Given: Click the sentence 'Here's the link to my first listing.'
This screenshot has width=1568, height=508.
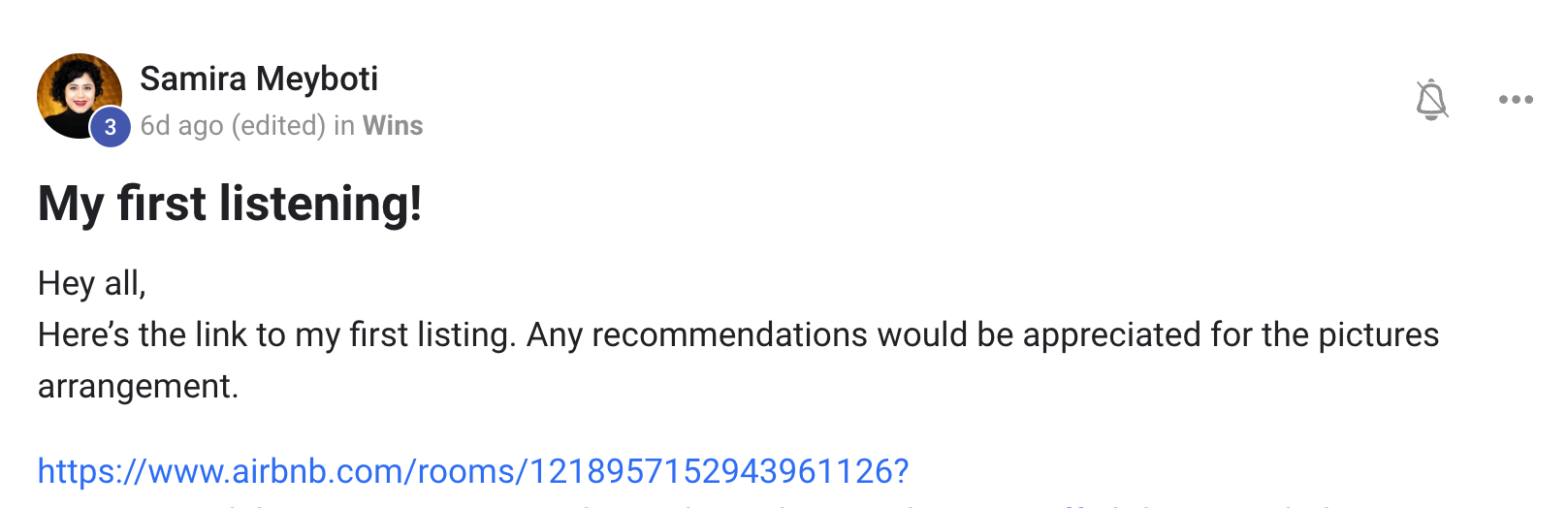Looking at the screenshot, I should tap(276, 334).
